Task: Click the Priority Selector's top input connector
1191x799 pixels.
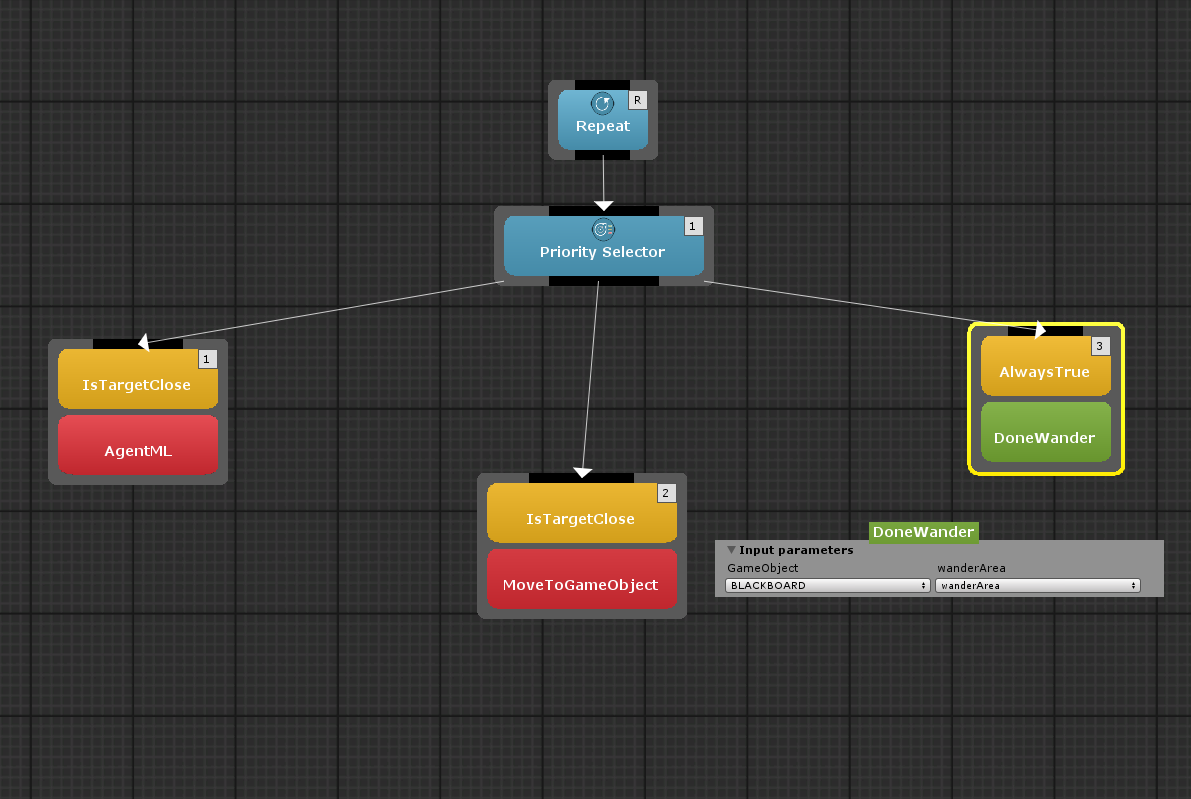Action: 603,211
